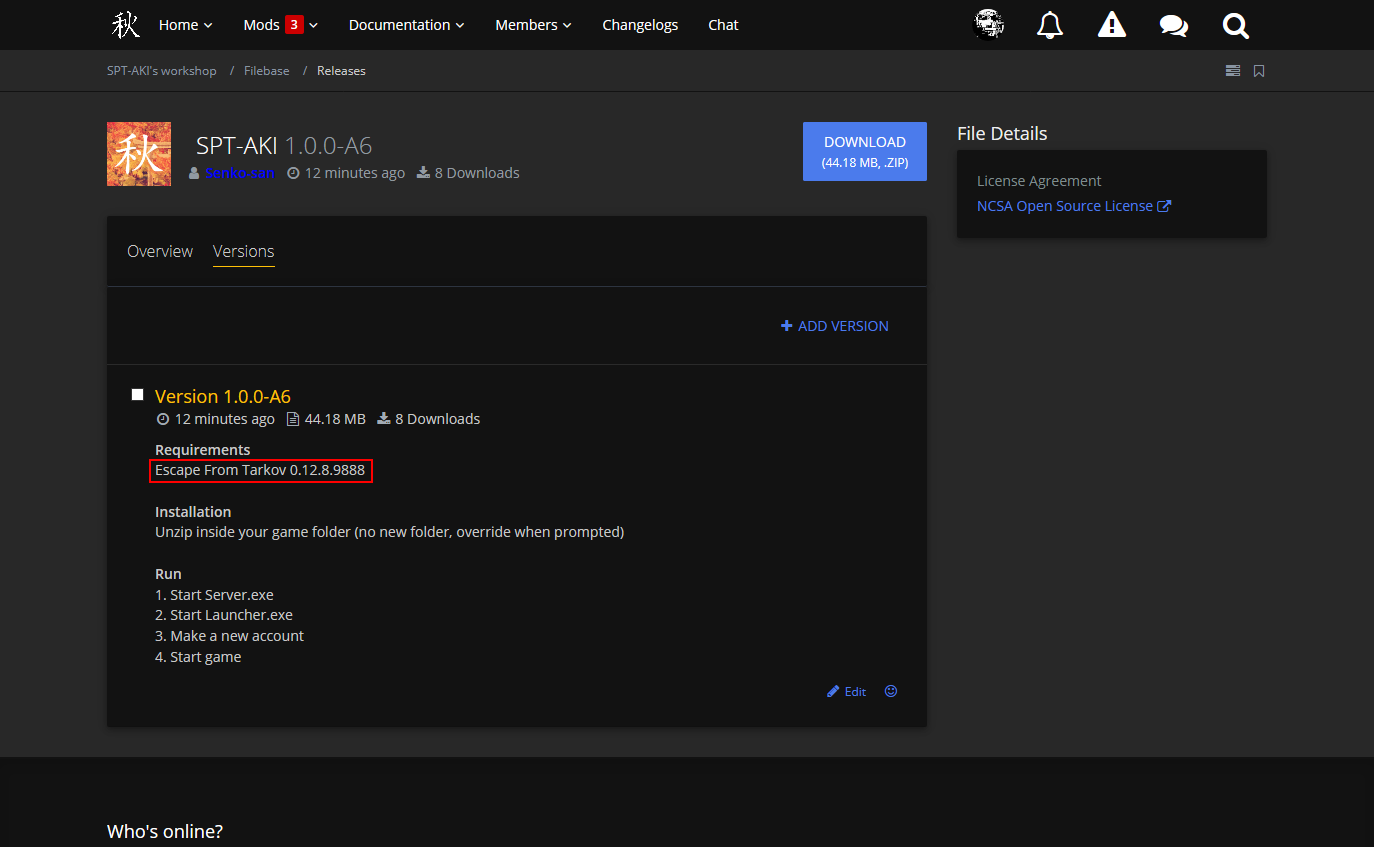This screenshot has height=847, width=1374.
Task: Expand the Members dropdown menu
Action: (534, 25)
